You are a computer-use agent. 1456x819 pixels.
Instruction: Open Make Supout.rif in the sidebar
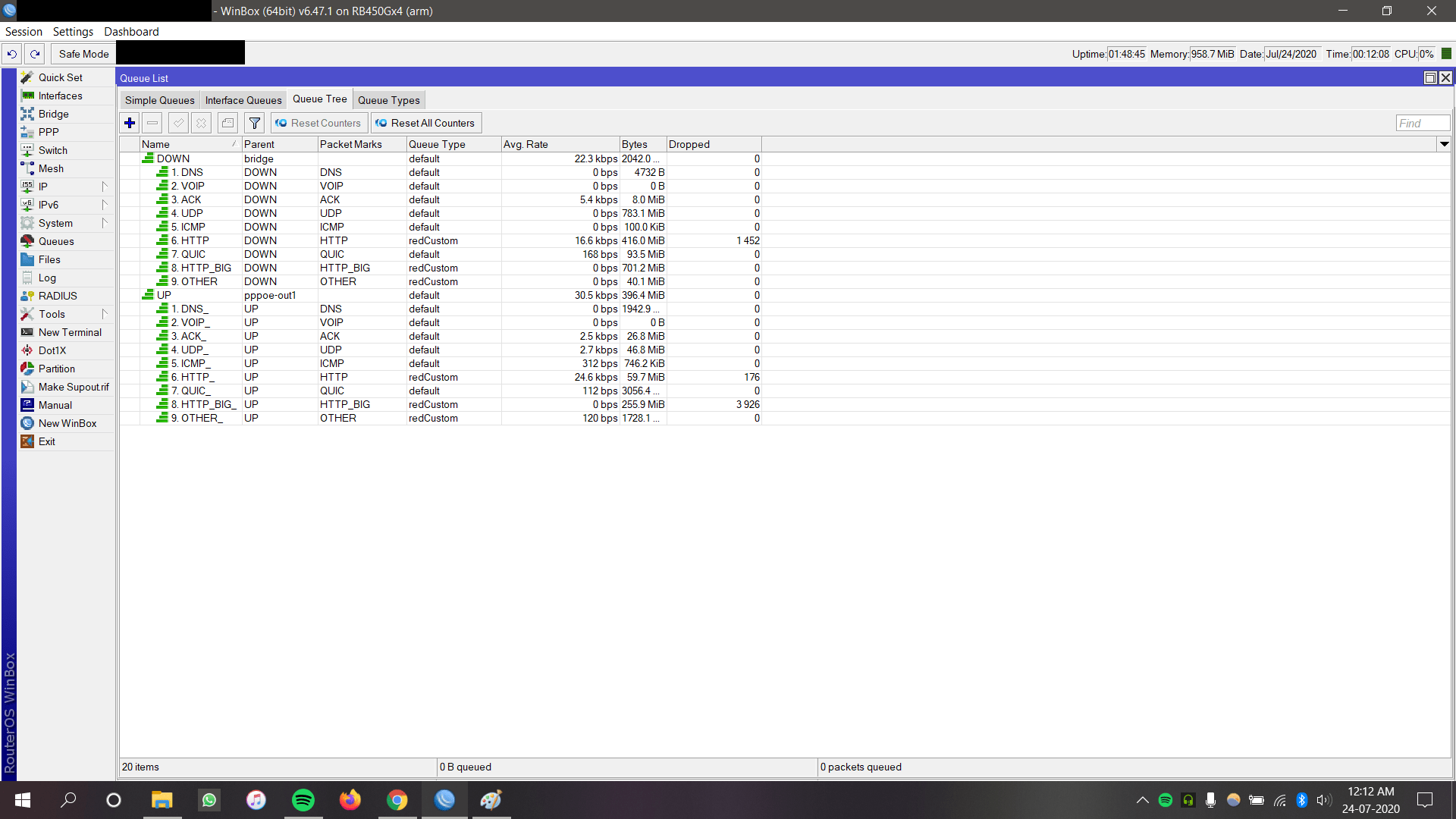pyautogui.click(x=74, y=387)
